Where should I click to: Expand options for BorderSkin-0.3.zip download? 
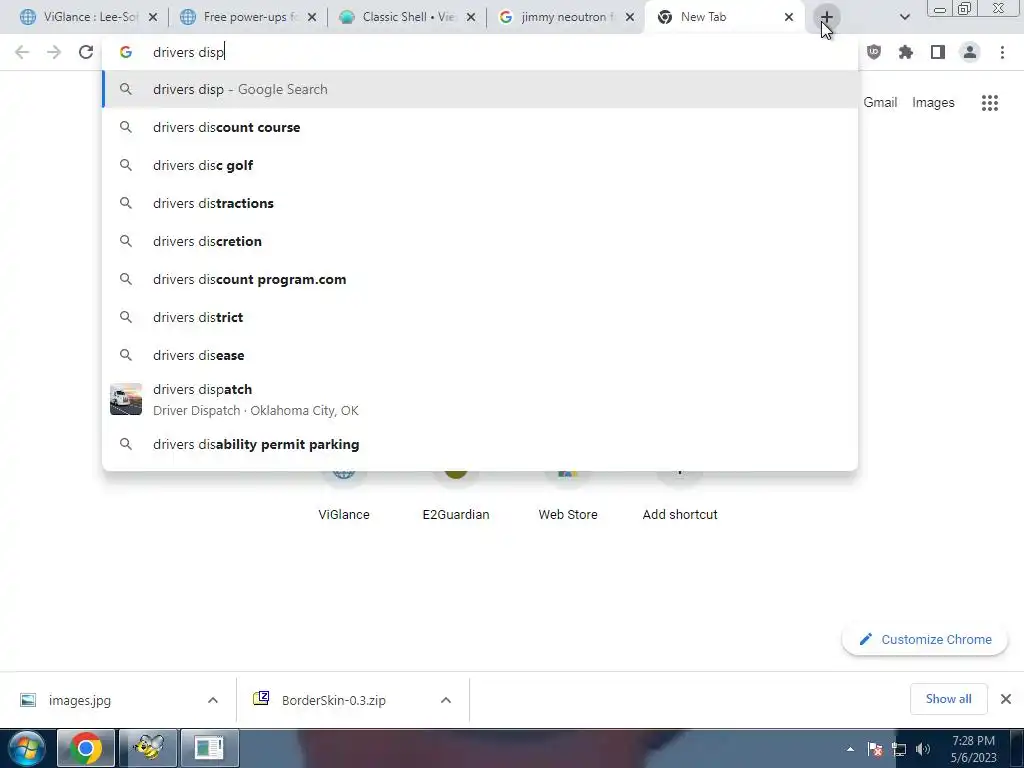pyautogui.click(x=446, y=700)
